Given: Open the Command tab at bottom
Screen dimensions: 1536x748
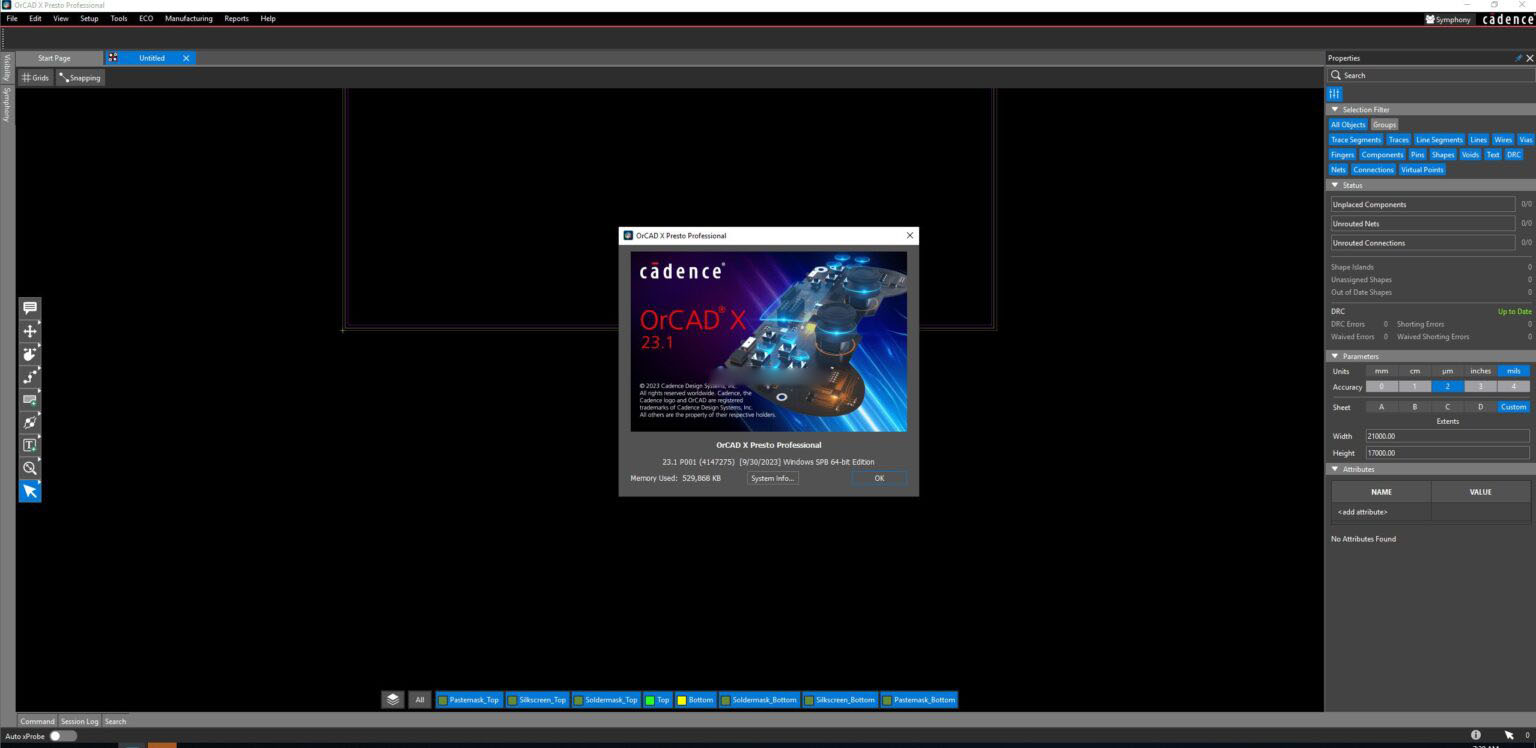Looking at the screenshot, I should (x=37, y=721).
